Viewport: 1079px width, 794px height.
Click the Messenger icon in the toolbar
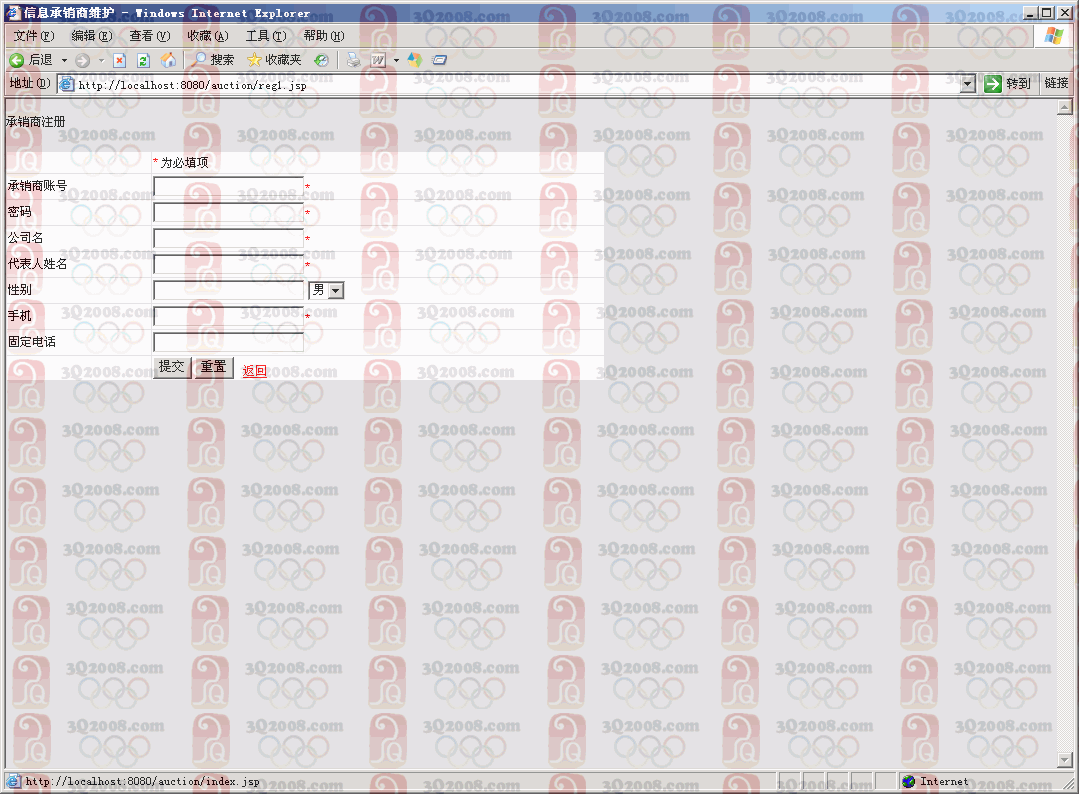(414, 61)
